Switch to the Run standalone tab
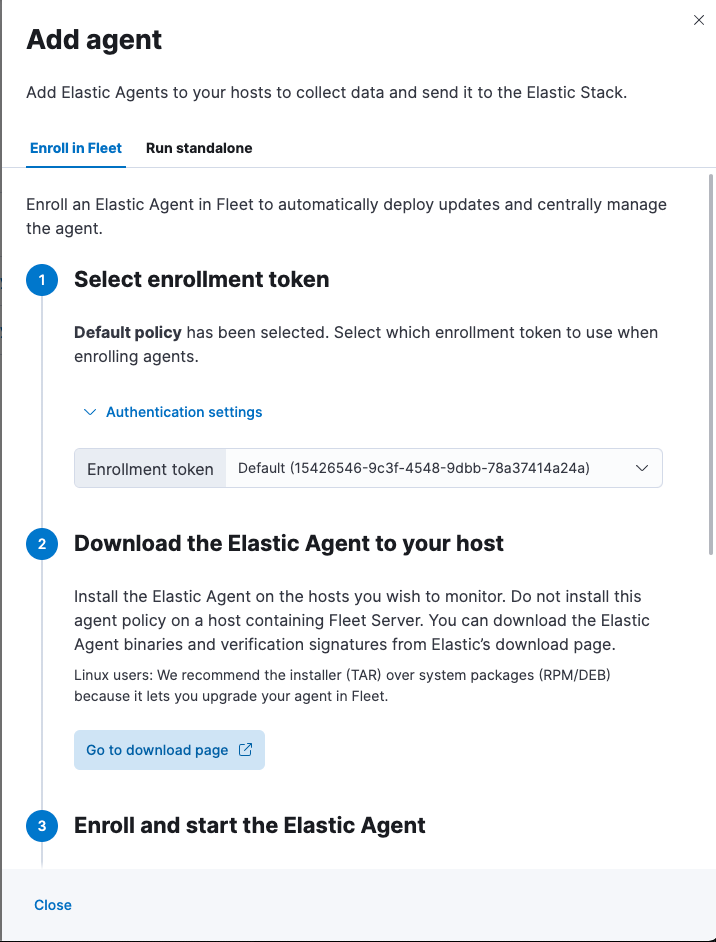716x942 pixels. tap(198, 147)
